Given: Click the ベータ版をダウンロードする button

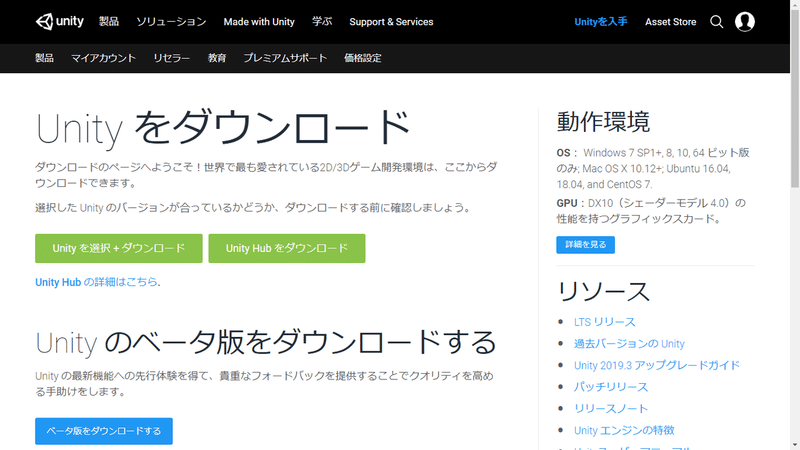Looking at the screenshot, I should coord(104,431).
